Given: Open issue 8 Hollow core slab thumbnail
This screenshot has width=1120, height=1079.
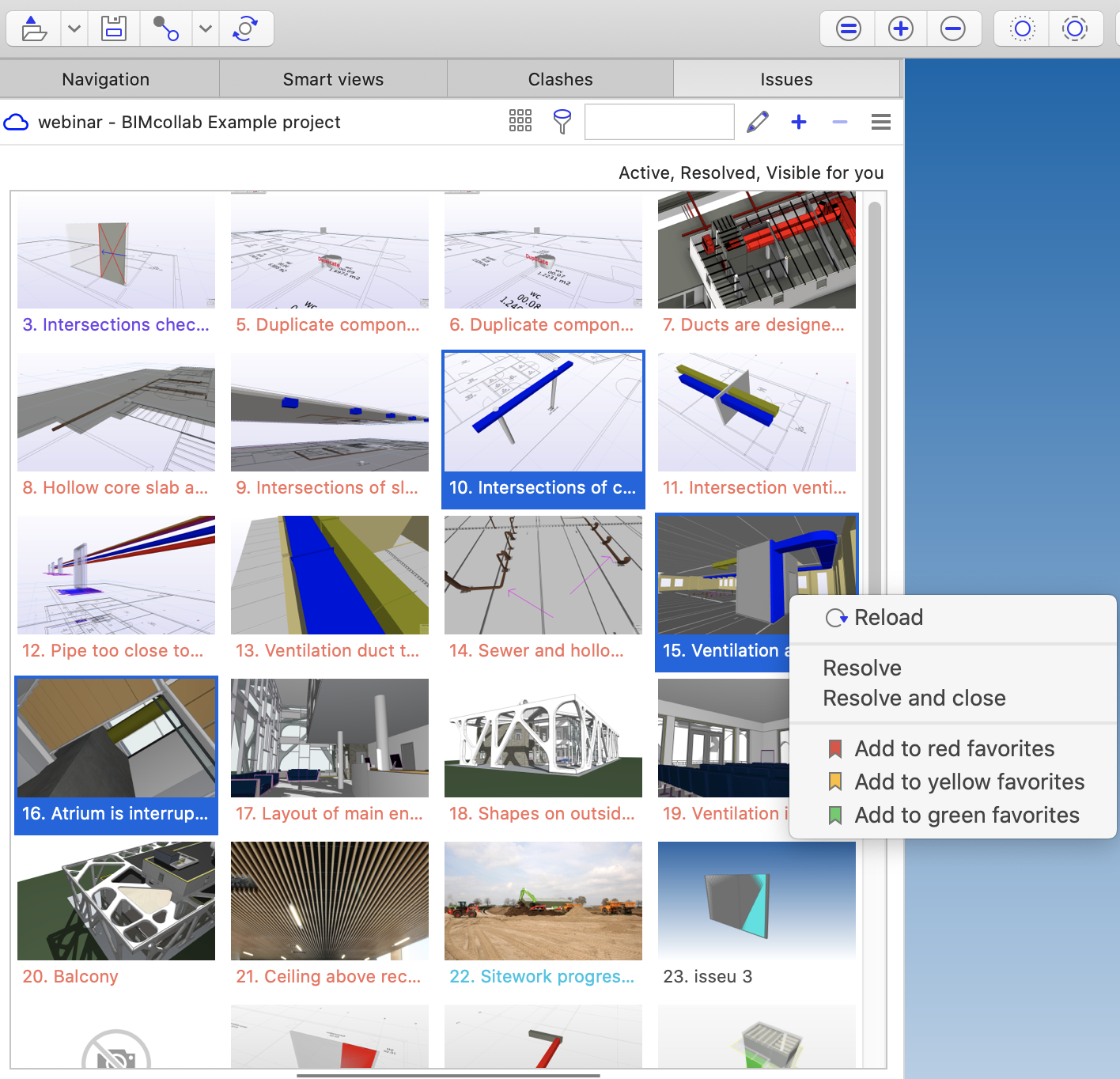Looking at the screenshot, I should click(116, 412).
